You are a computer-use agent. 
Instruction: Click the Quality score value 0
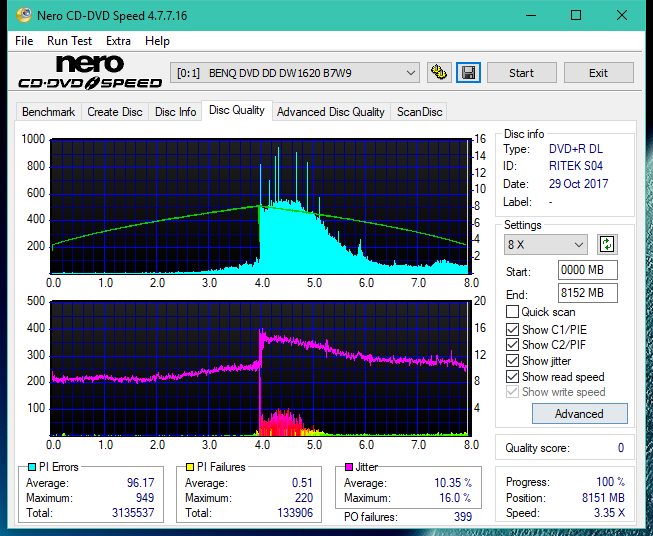(621, 448)
